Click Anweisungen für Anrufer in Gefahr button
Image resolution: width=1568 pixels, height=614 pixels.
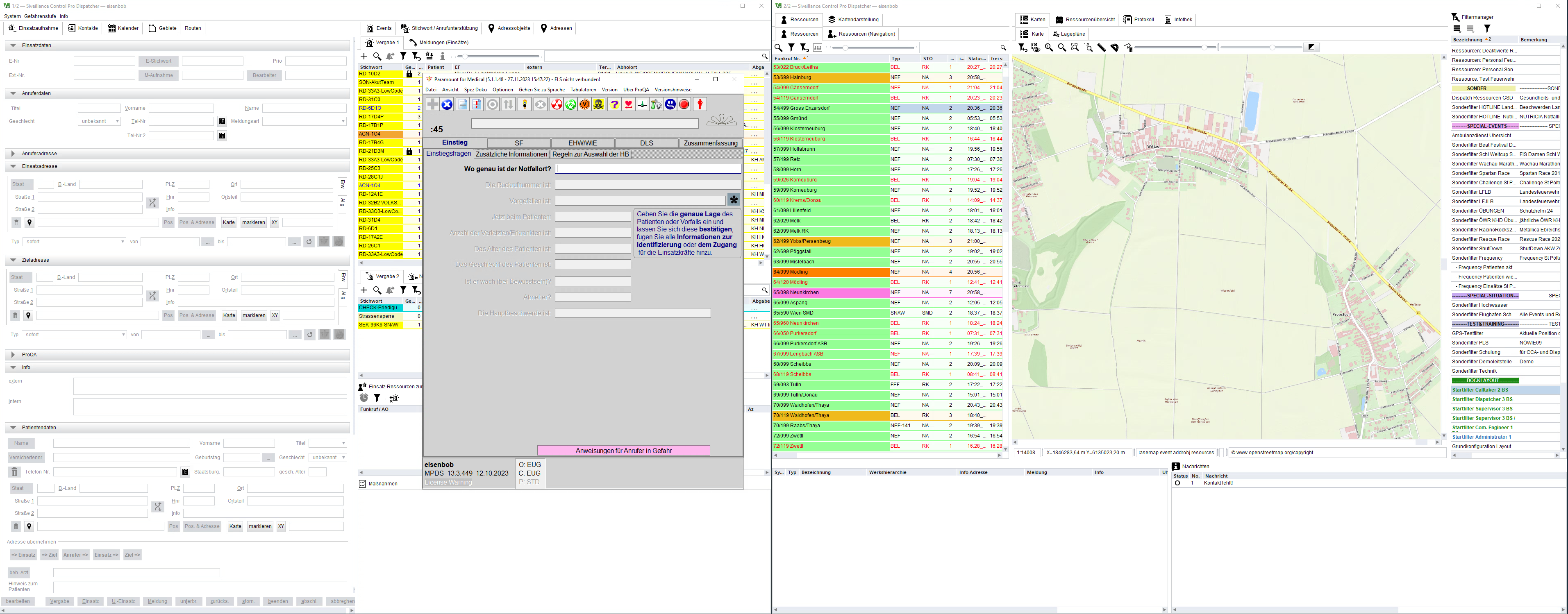[623, 451]
